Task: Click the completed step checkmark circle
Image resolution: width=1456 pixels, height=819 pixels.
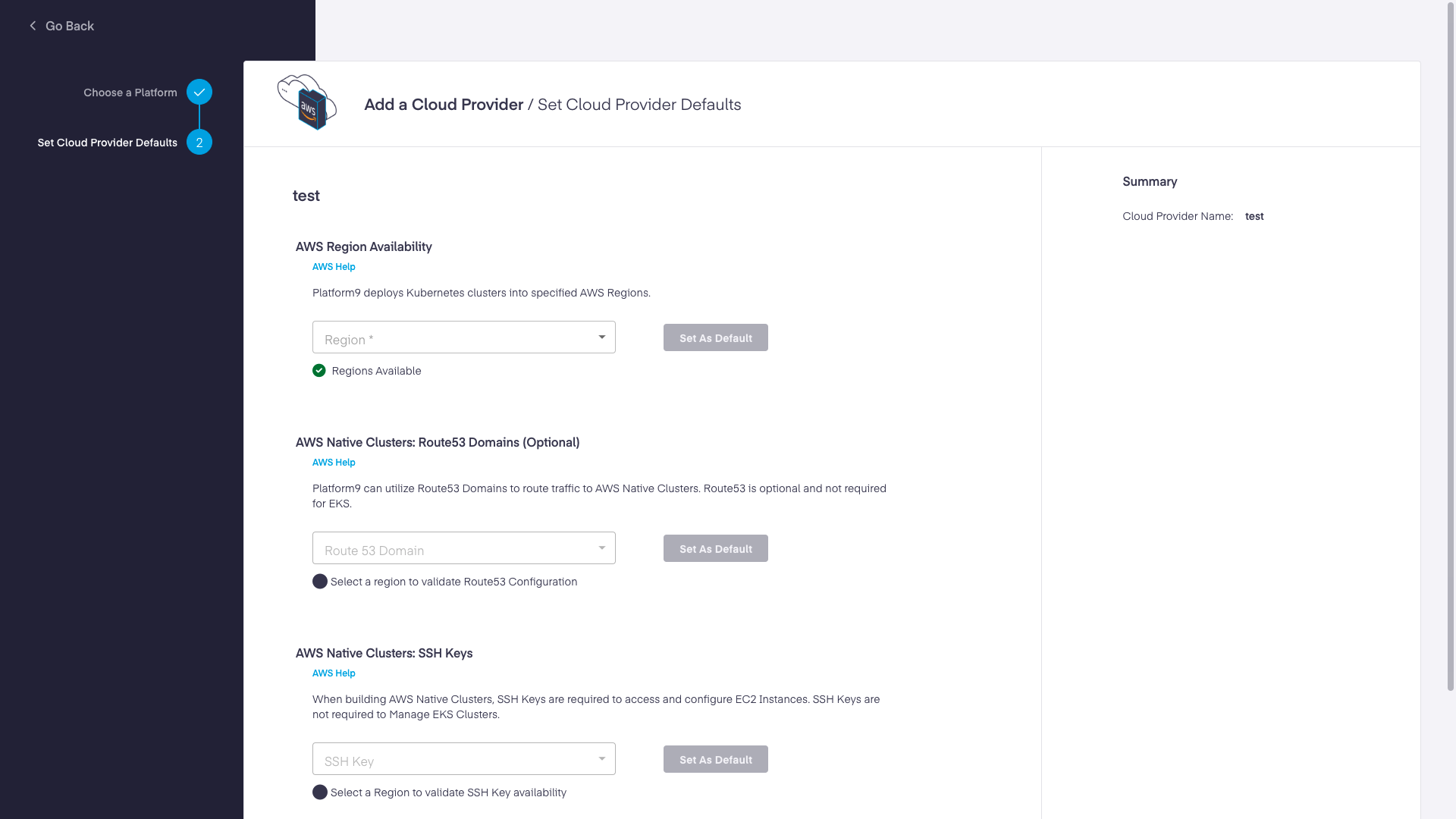Action: coord(199,92)
